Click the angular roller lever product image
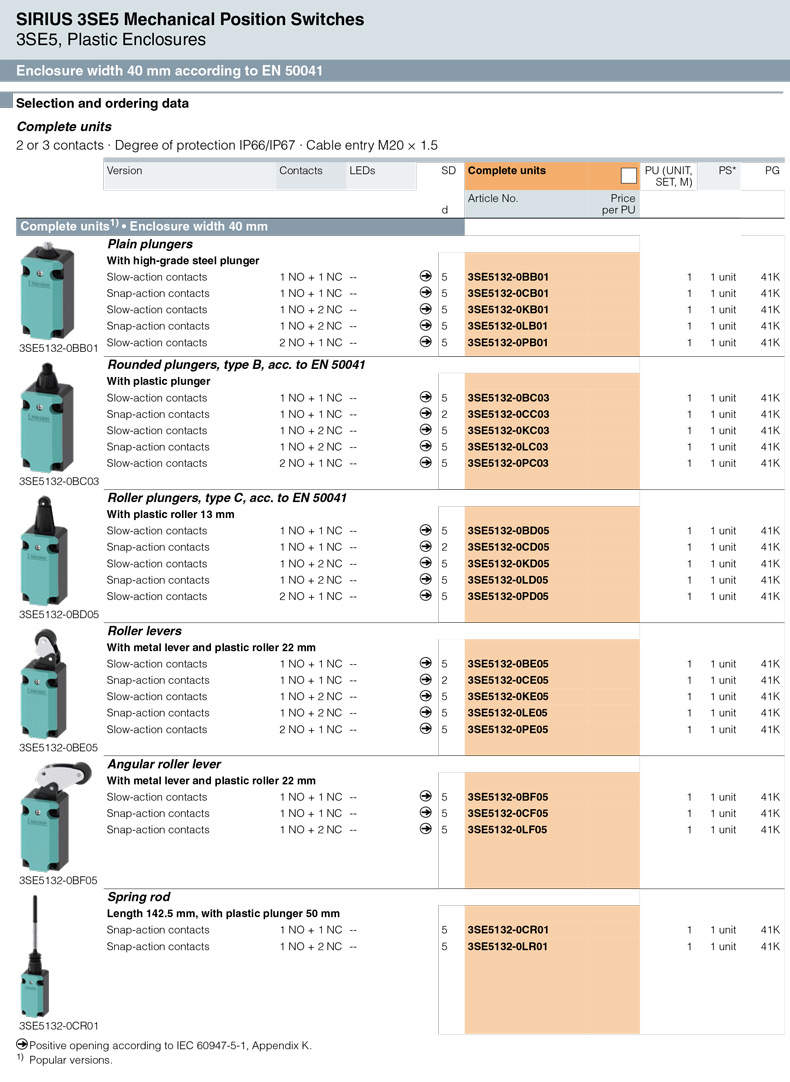790x1082 pixels. 45,820
